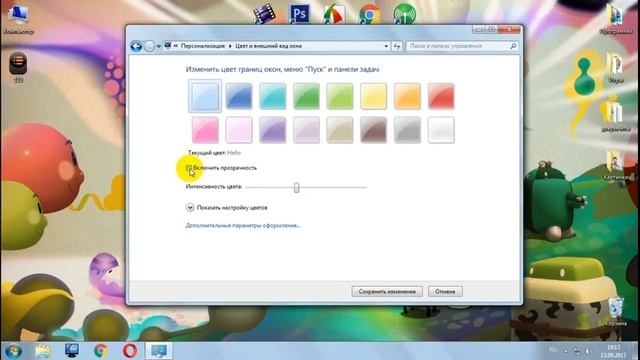Go back with the blue Back arrow
640x360 pixels.
click(136, 46)
